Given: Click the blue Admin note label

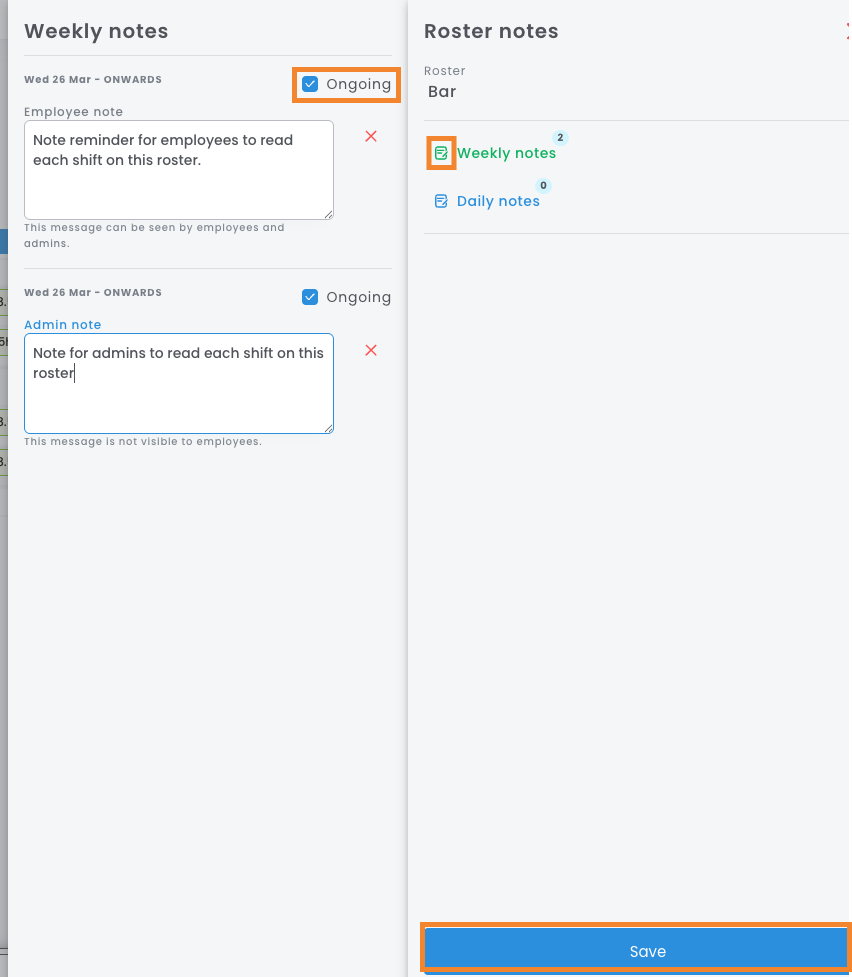Looking at the screenshot, I should (x=62, y=325).
